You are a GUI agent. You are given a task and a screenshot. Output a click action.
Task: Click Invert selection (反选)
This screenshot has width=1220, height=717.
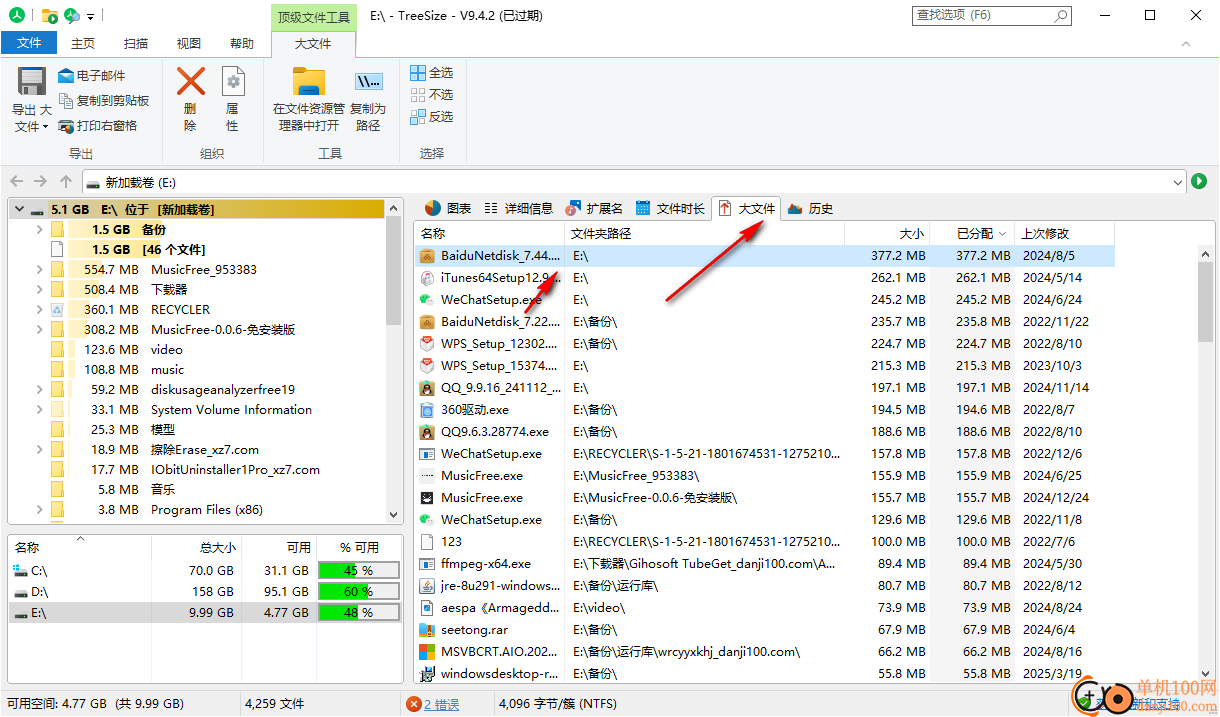click(x=431, y=117)
